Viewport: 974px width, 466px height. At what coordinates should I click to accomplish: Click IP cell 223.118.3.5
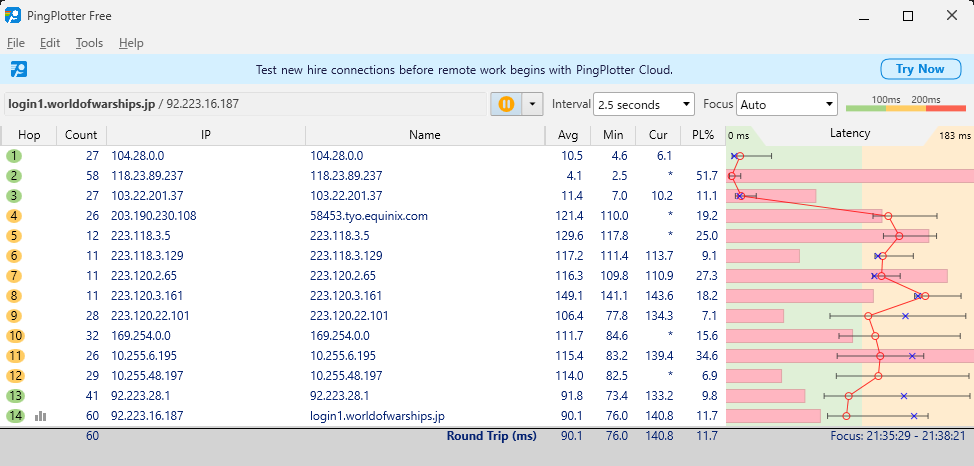coord(141,236)
